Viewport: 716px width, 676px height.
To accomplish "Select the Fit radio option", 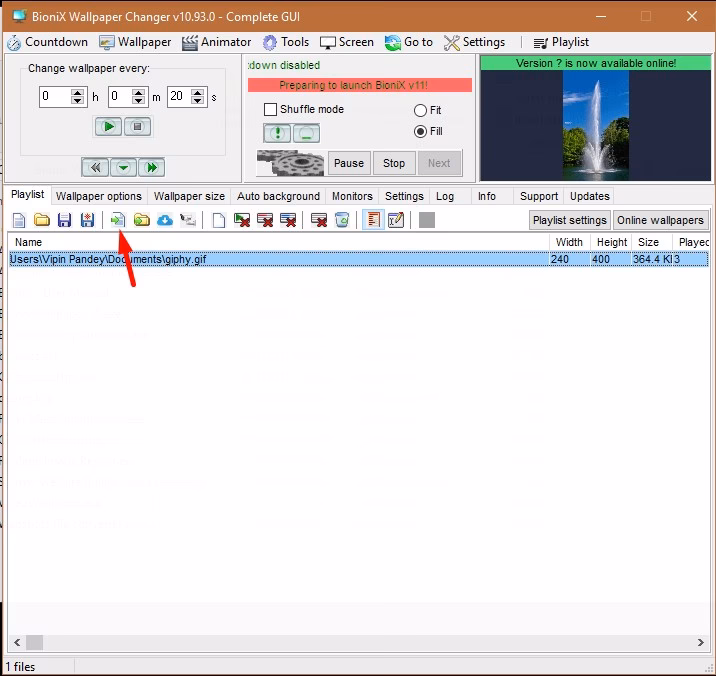I will pos(420,111).
